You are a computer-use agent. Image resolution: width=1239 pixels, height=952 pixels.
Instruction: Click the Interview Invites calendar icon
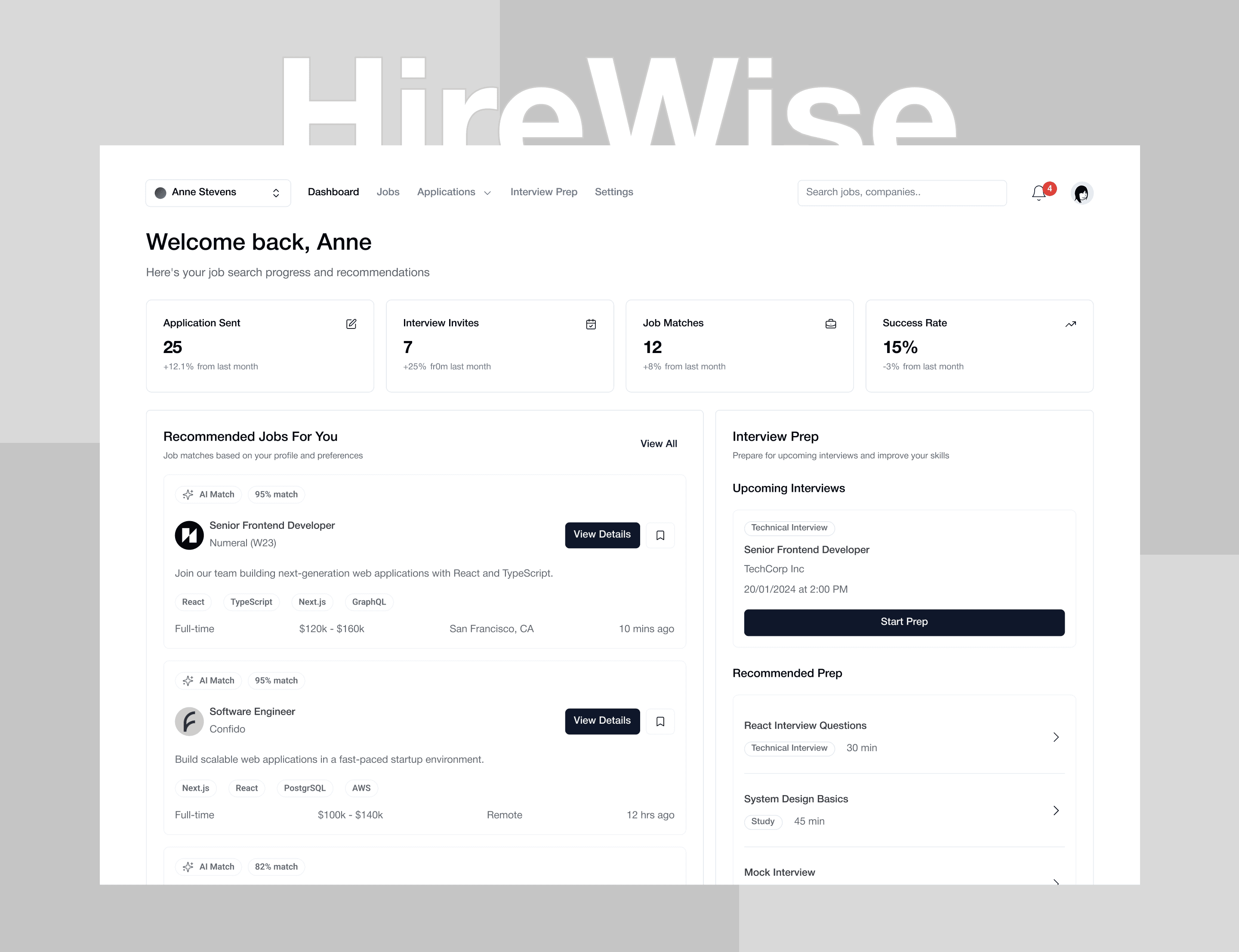[591, 324]
